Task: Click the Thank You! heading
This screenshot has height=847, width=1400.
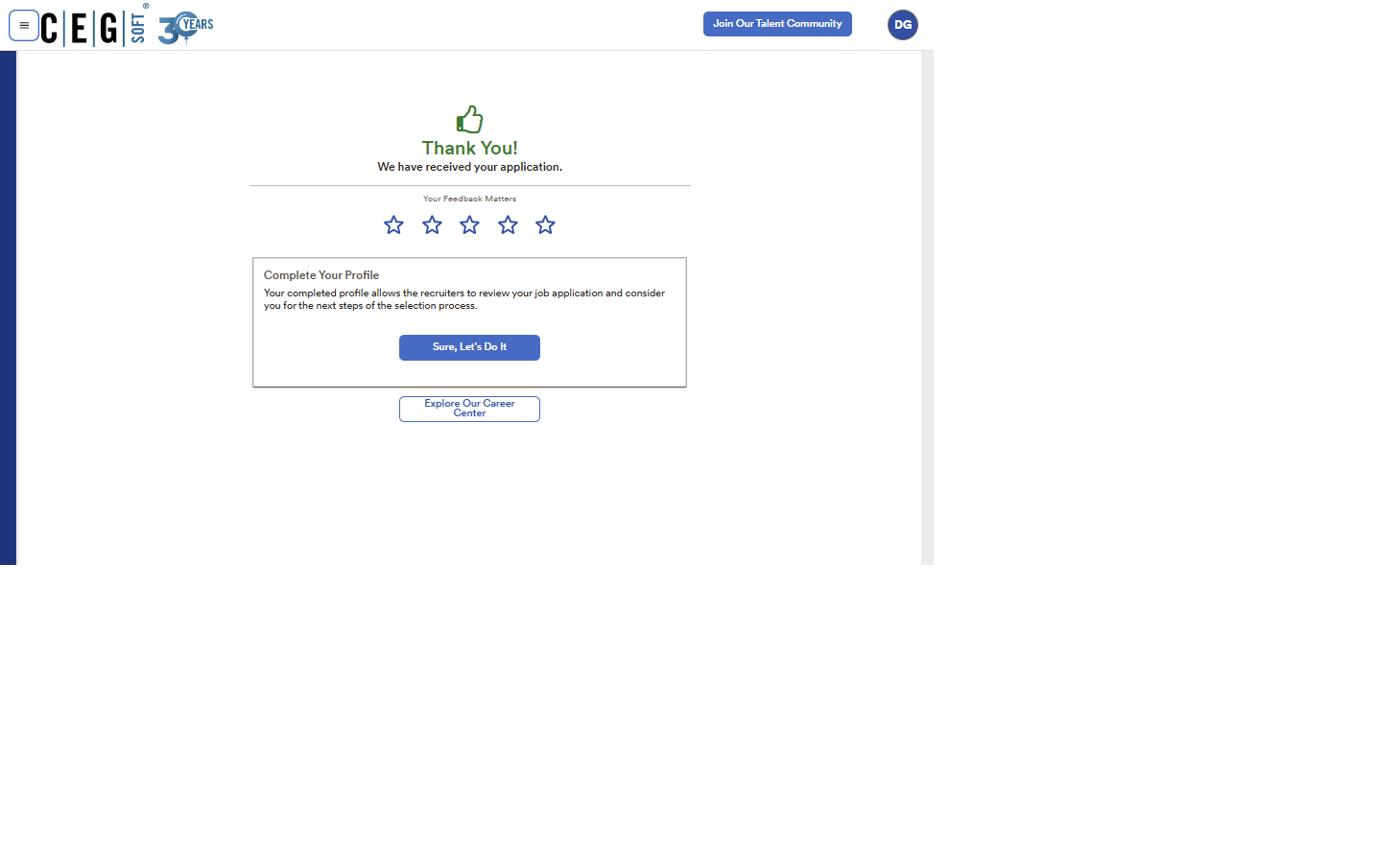Action: [469, 149]
